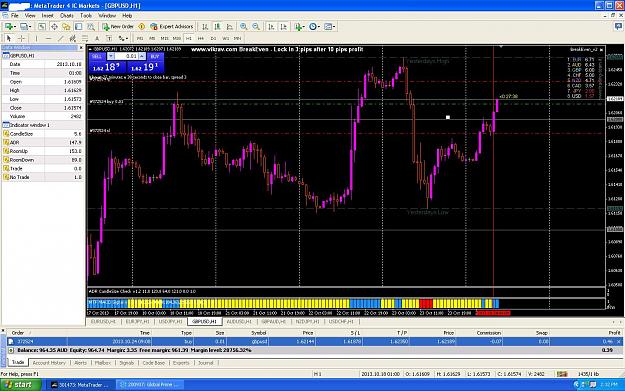625x391 pixels.
Task: Open the Insert menu
Action: [47, 16]
